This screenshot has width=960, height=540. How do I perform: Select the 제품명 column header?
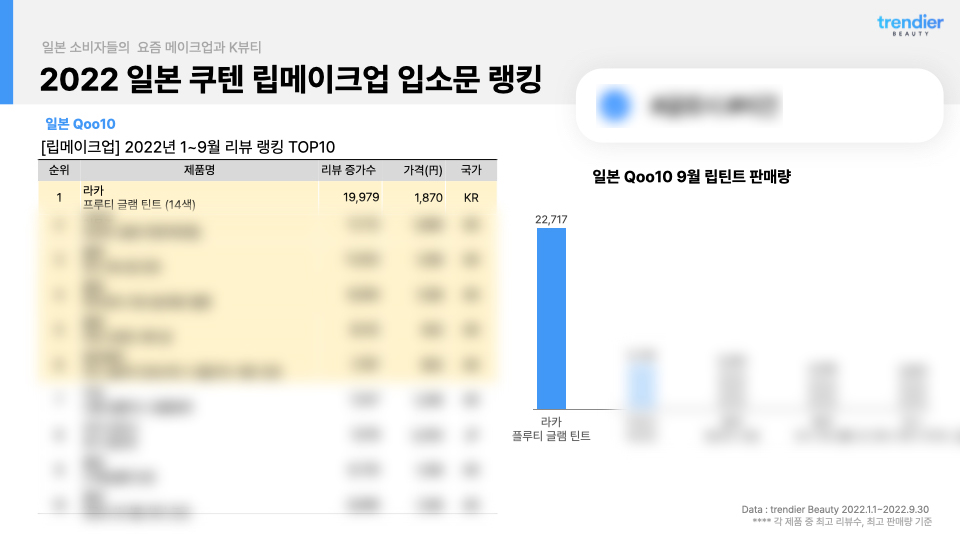(200, 170)
